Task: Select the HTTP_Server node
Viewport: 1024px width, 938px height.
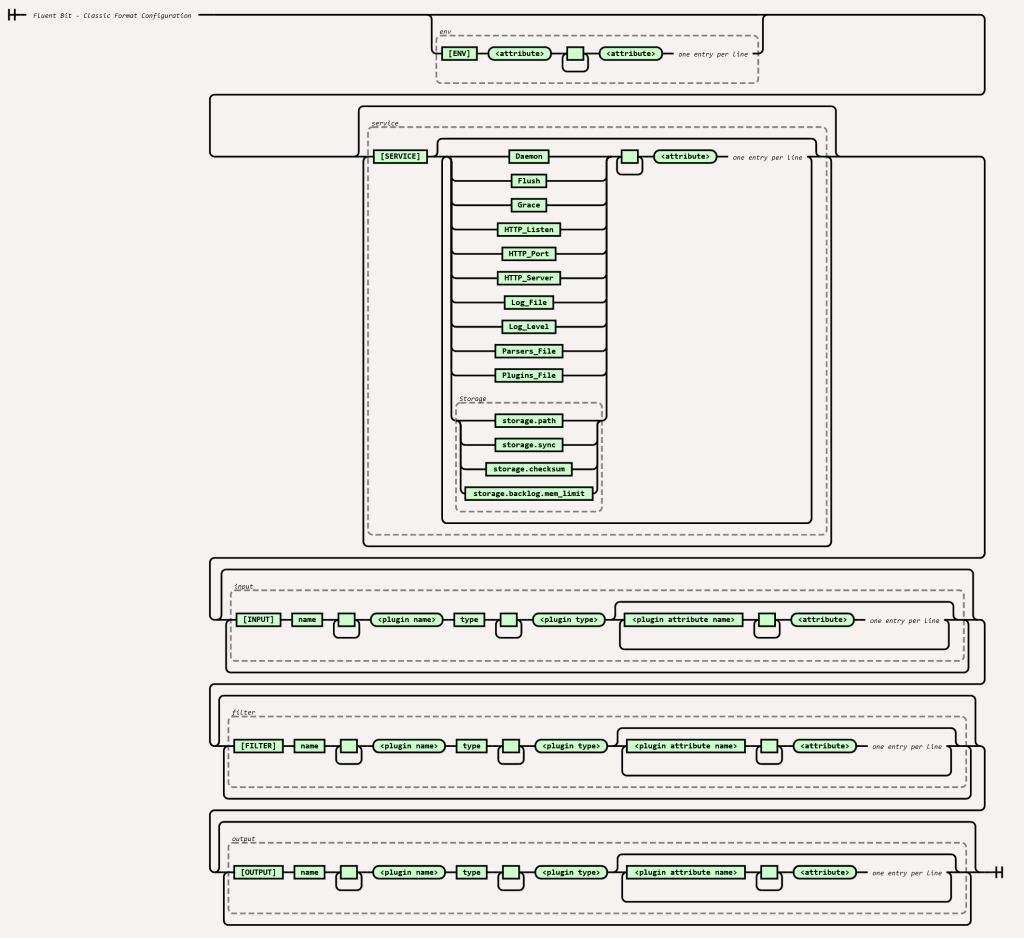Action: [x=528, y=278]
